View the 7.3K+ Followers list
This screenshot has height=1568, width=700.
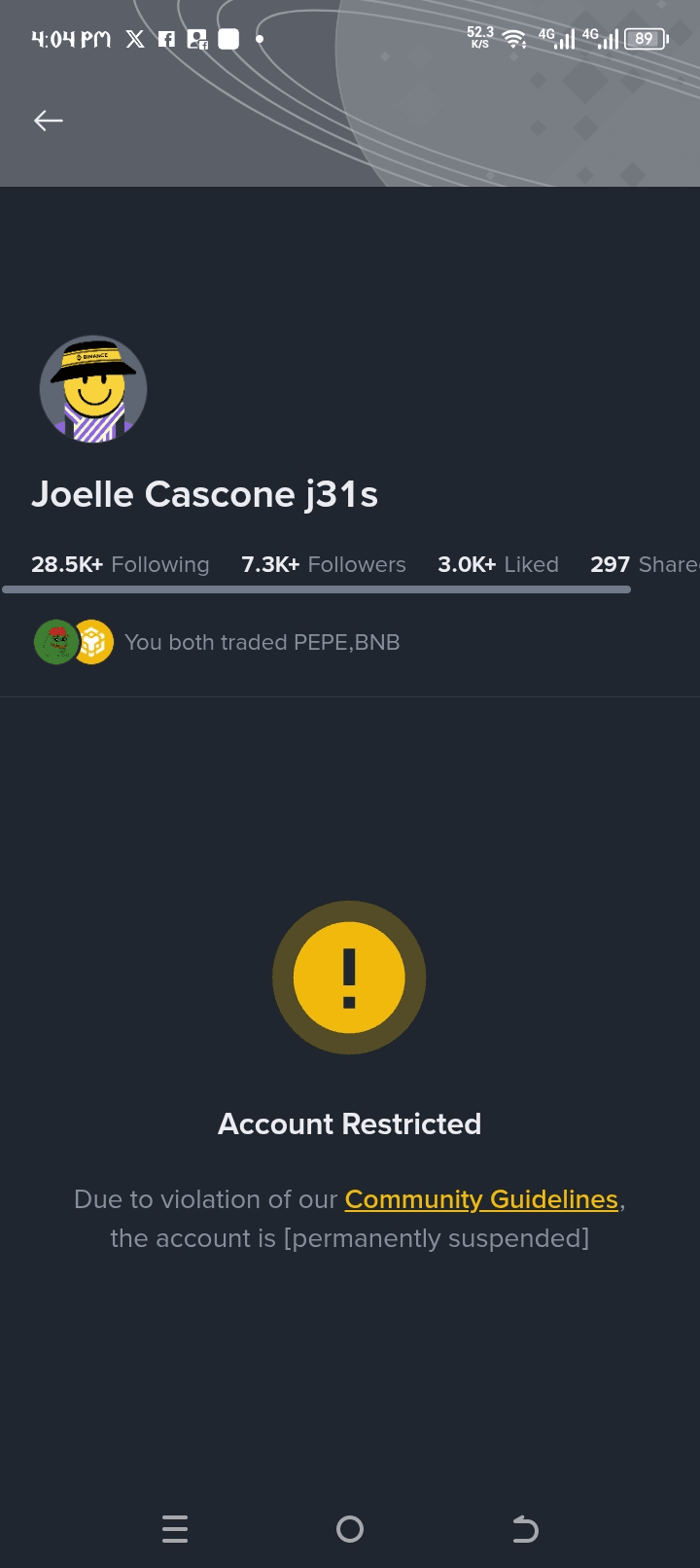coord(324,564)
